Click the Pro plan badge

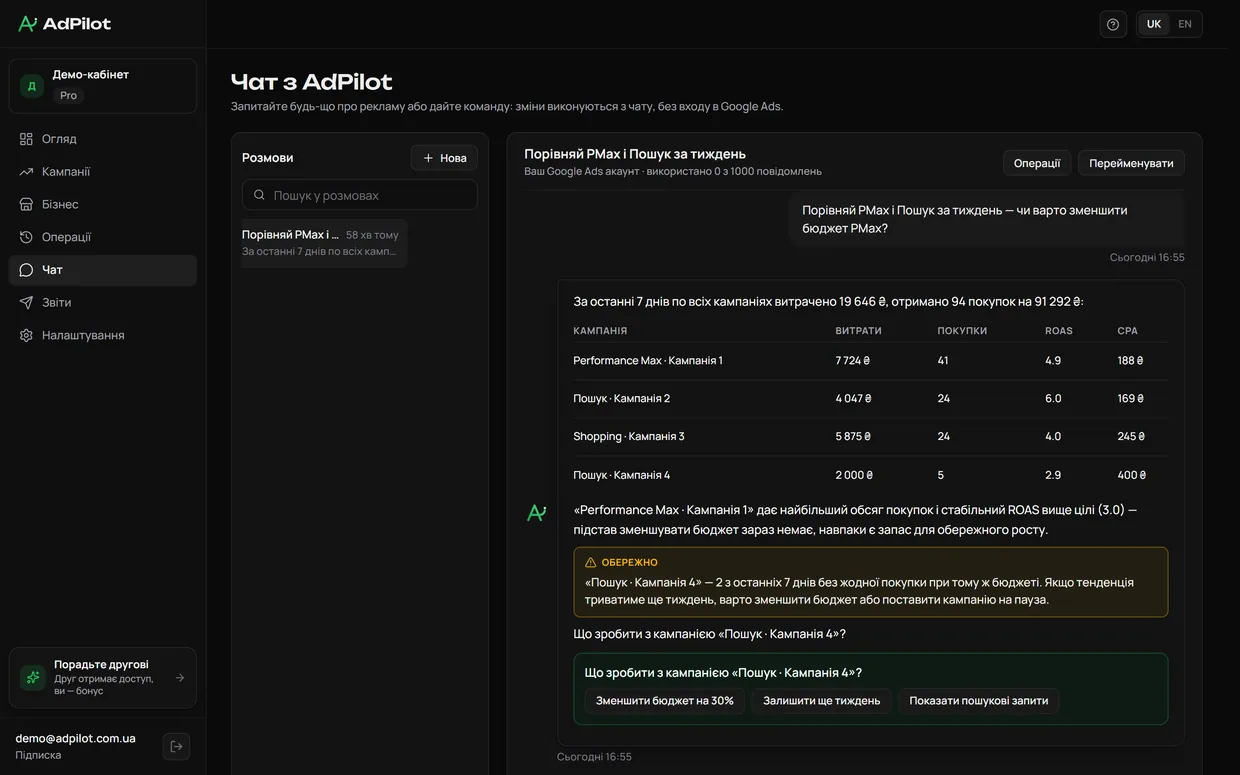[68, 96]
